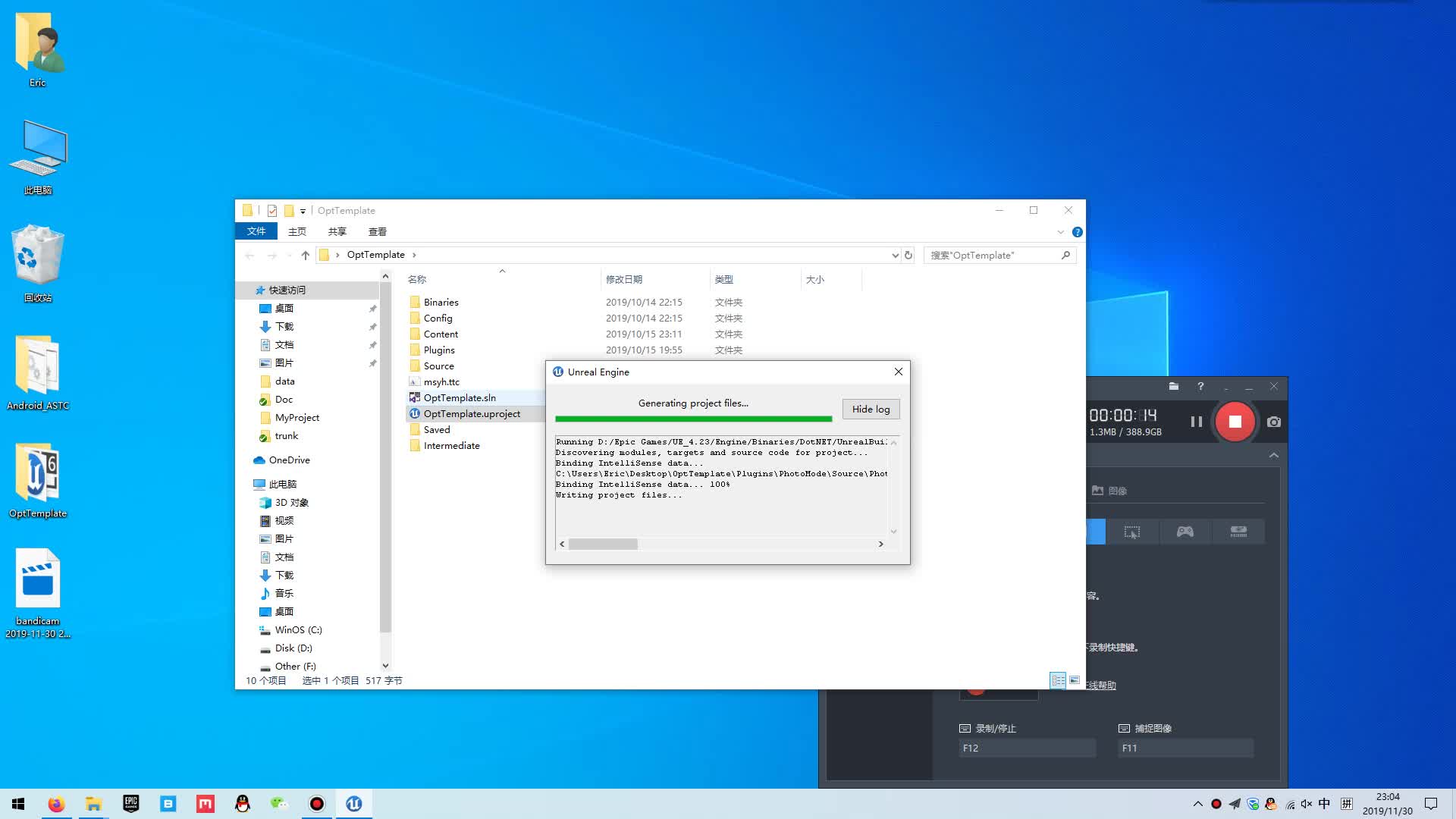Click Hide log in Unreal Engine dialog

pyautogui.click(x=871, y=409)
